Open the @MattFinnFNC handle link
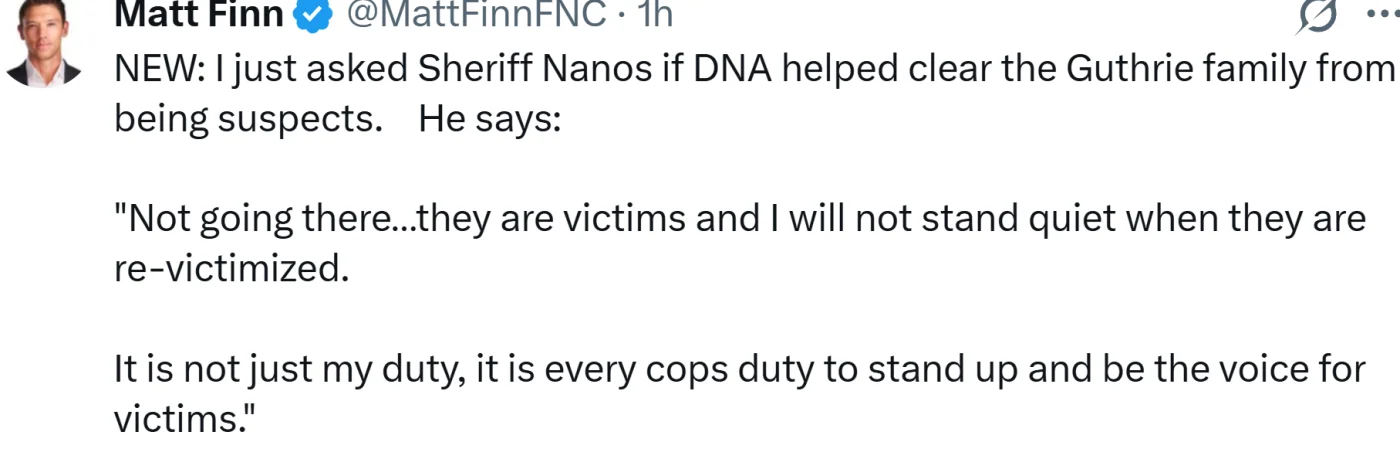Screen dimensions: 1400x459 coord(476,14)
